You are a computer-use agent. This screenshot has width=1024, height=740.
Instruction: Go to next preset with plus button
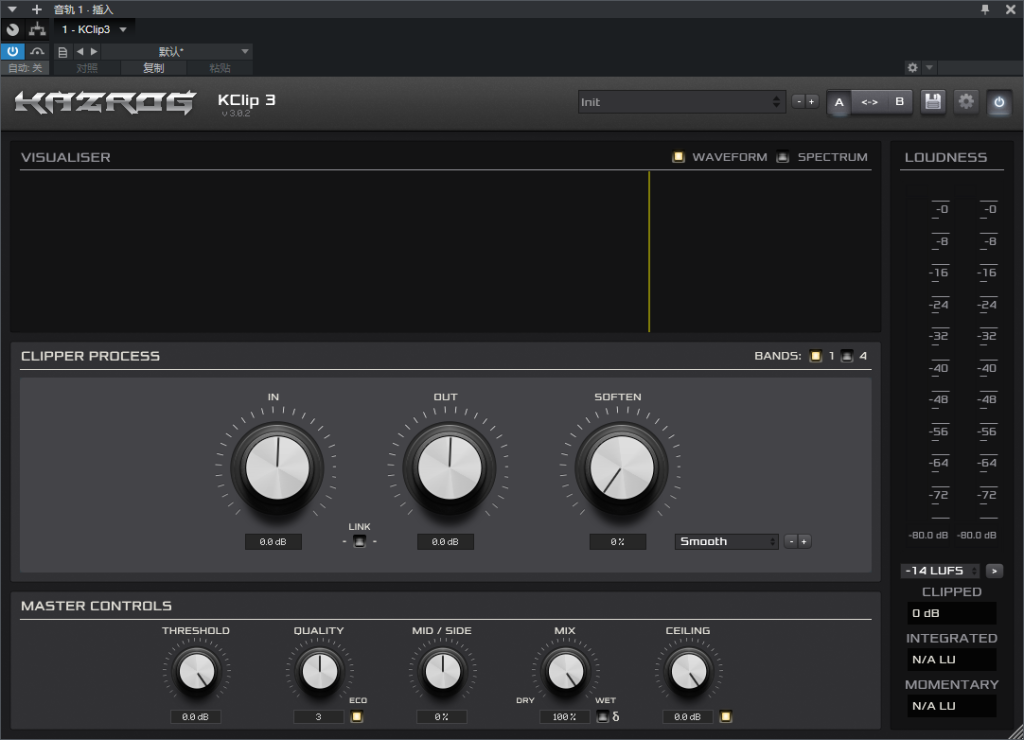[812, 102]
